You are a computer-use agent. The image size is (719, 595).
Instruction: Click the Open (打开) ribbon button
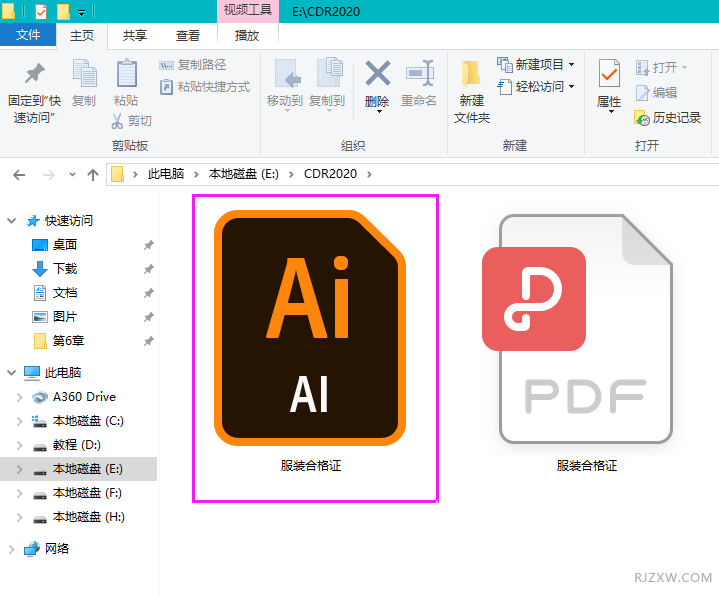[x=661, y=67]
